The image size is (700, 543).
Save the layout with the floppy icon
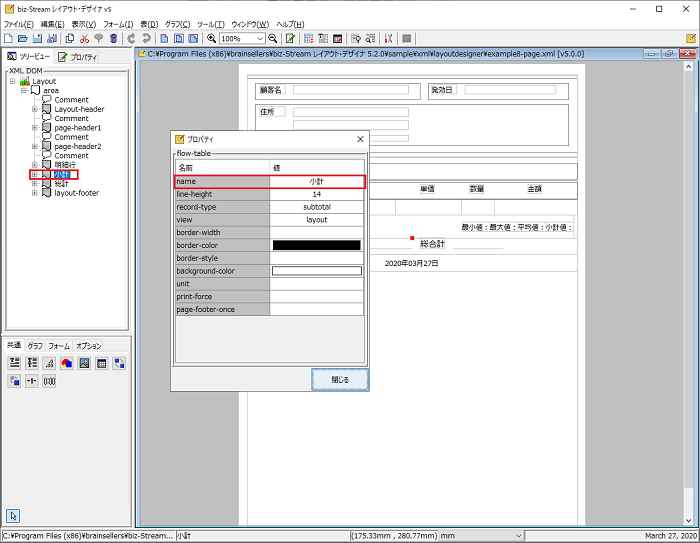(38, 38)
